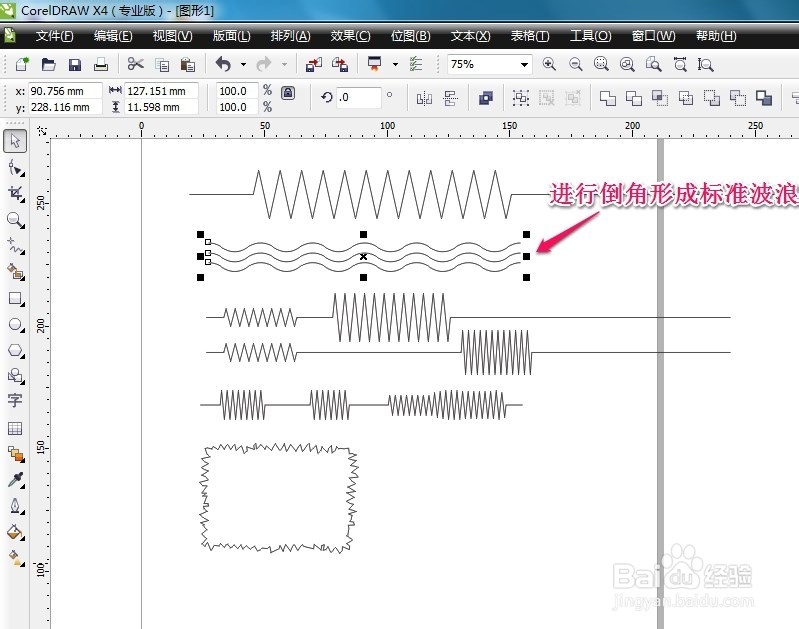Select the Shape edit tool

[x=15, y=168]
